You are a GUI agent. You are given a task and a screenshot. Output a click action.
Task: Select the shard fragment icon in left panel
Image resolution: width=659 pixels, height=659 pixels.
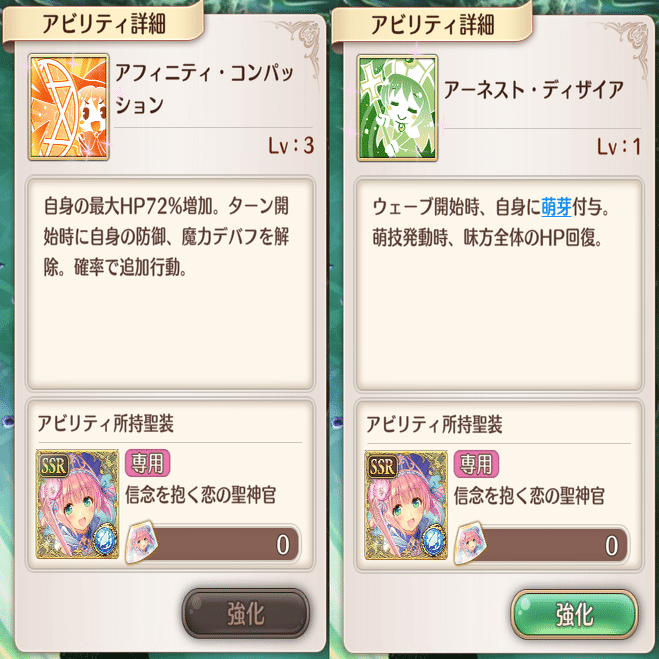(x=141, y=542)
